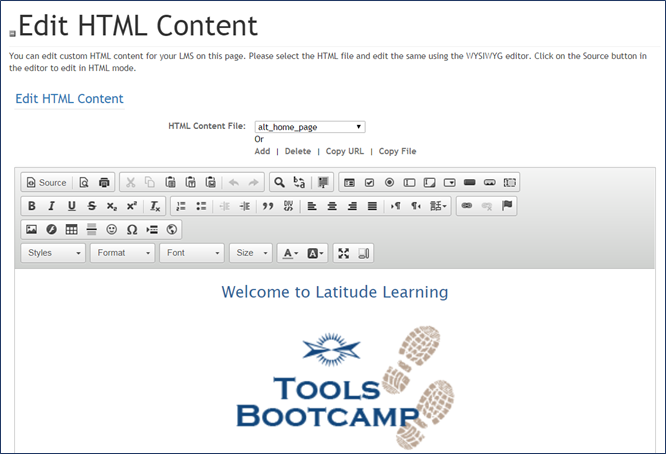Center align text

coord(332,206)
